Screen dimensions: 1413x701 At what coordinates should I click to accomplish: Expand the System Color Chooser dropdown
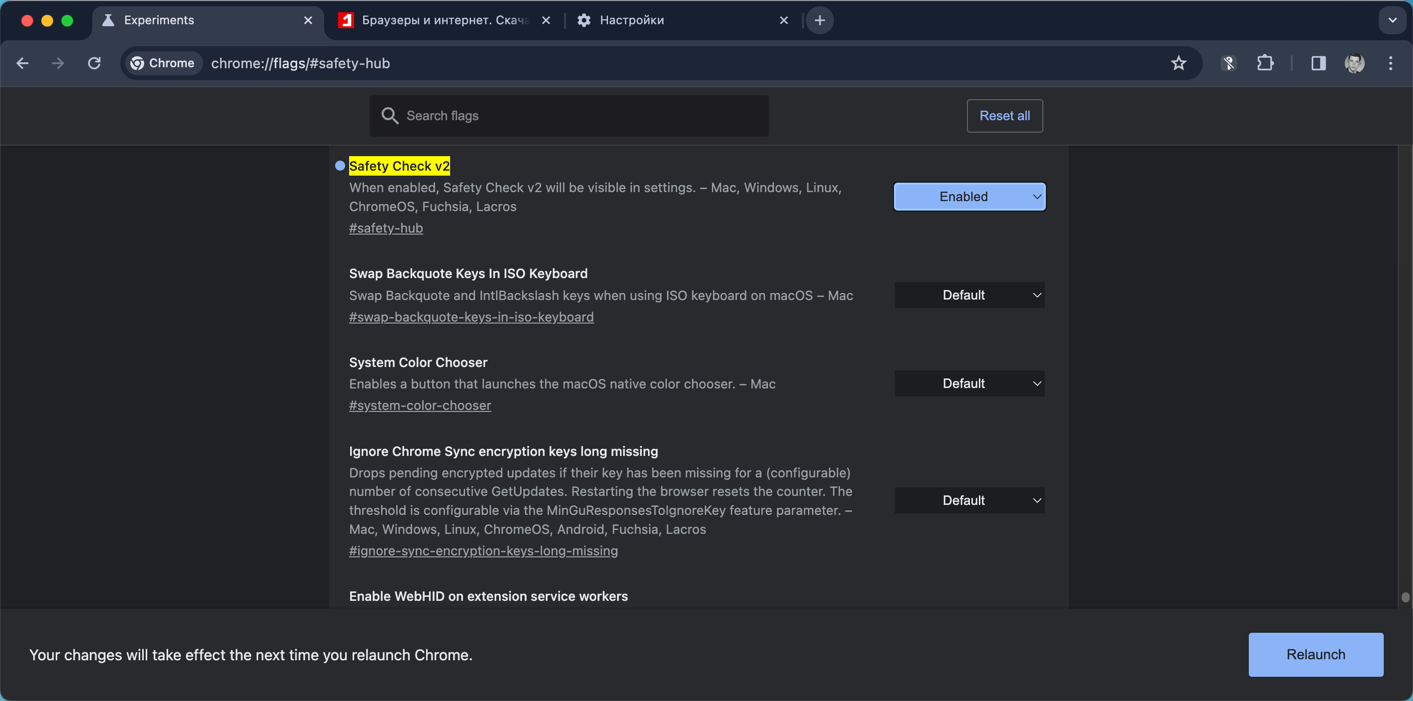[x=969, y=384]
